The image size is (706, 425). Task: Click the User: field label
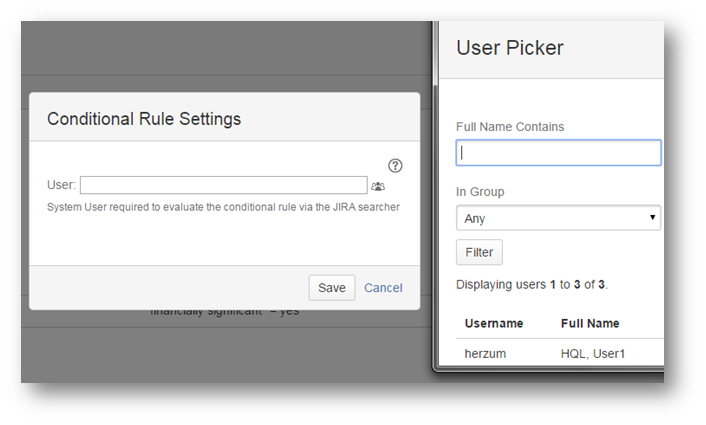coord(61,185)
